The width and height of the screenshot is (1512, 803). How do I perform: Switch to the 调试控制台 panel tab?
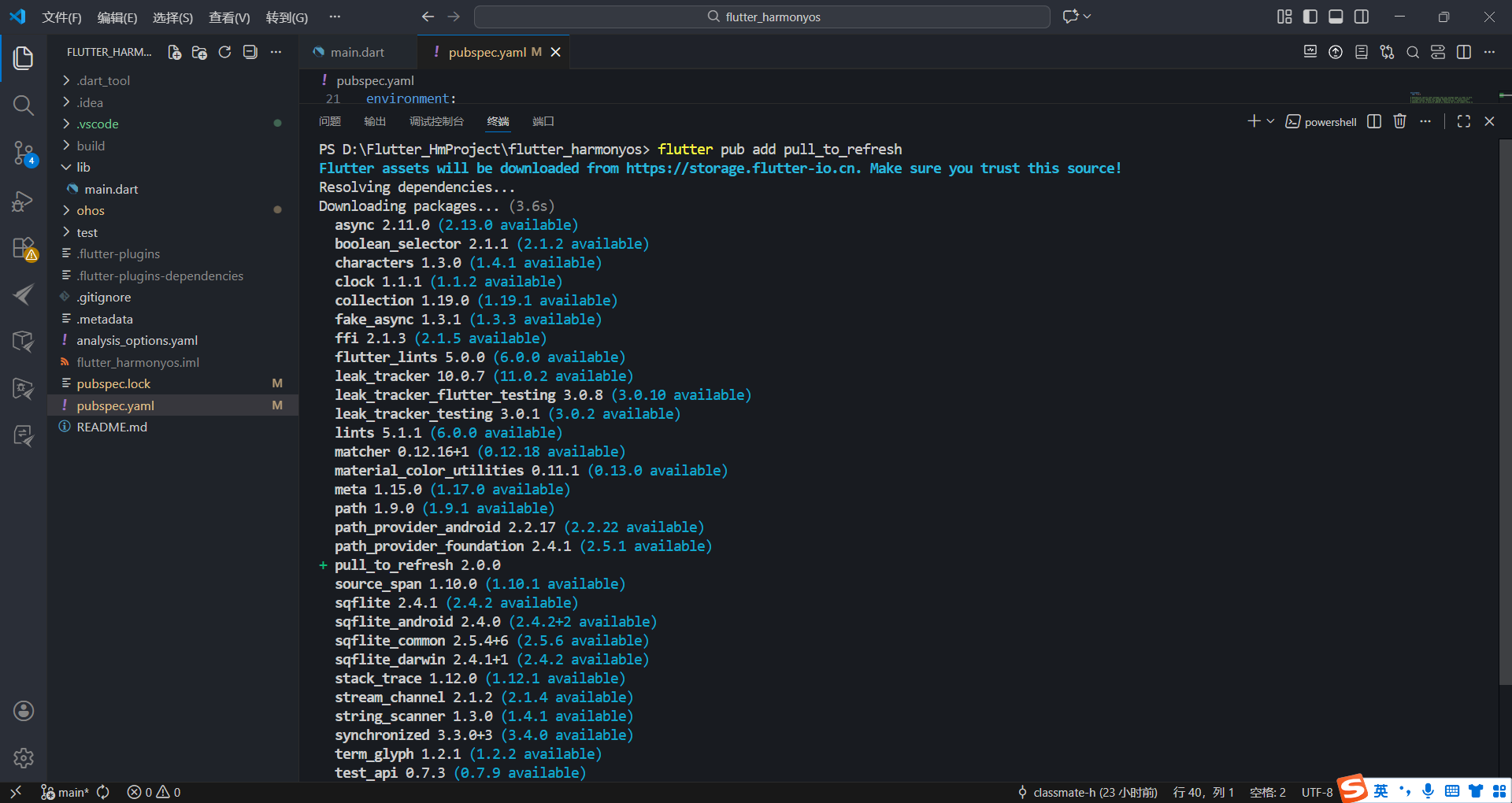436,121
